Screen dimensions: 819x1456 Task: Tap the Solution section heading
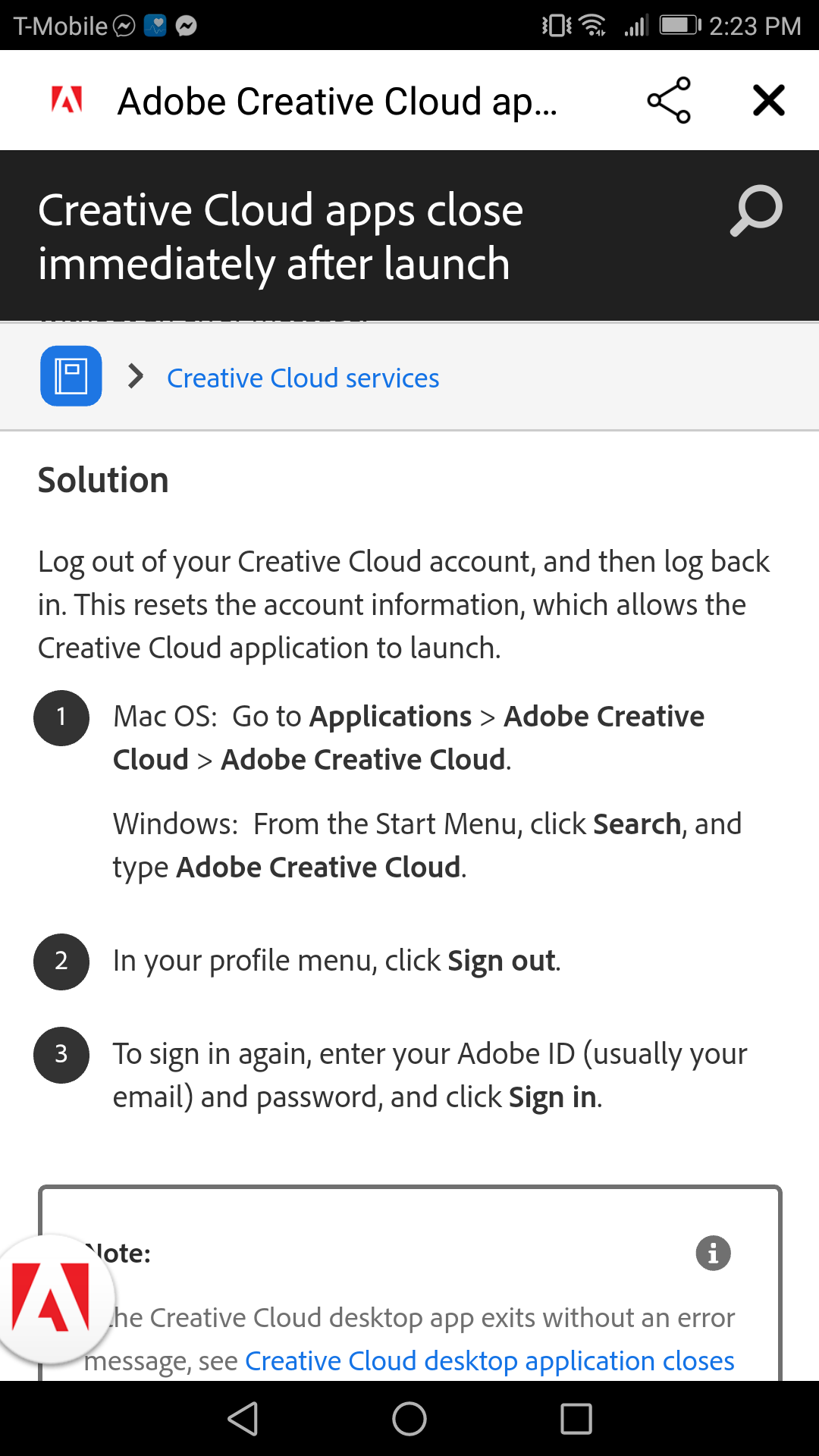tap(103, 480)
